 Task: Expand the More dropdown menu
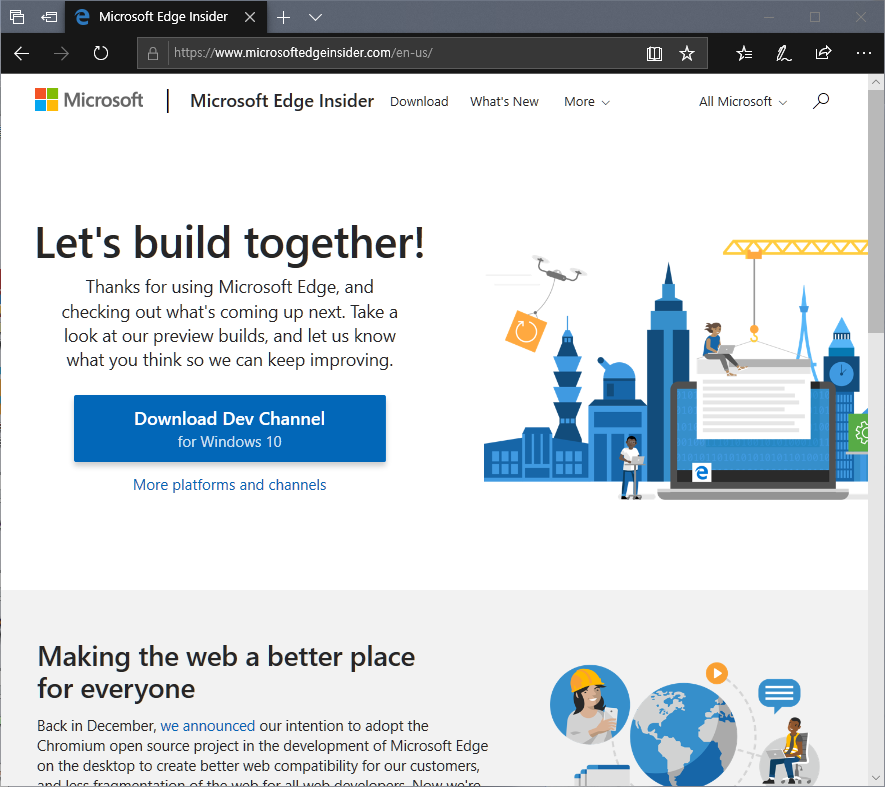tap(587, 102)
